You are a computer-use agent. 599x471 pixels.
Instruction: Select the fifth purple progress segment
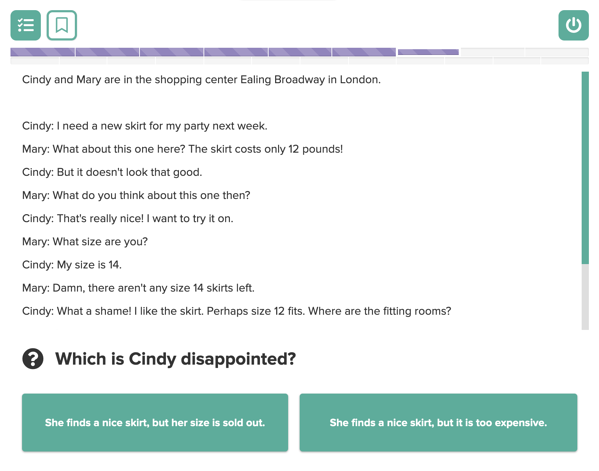300,52
